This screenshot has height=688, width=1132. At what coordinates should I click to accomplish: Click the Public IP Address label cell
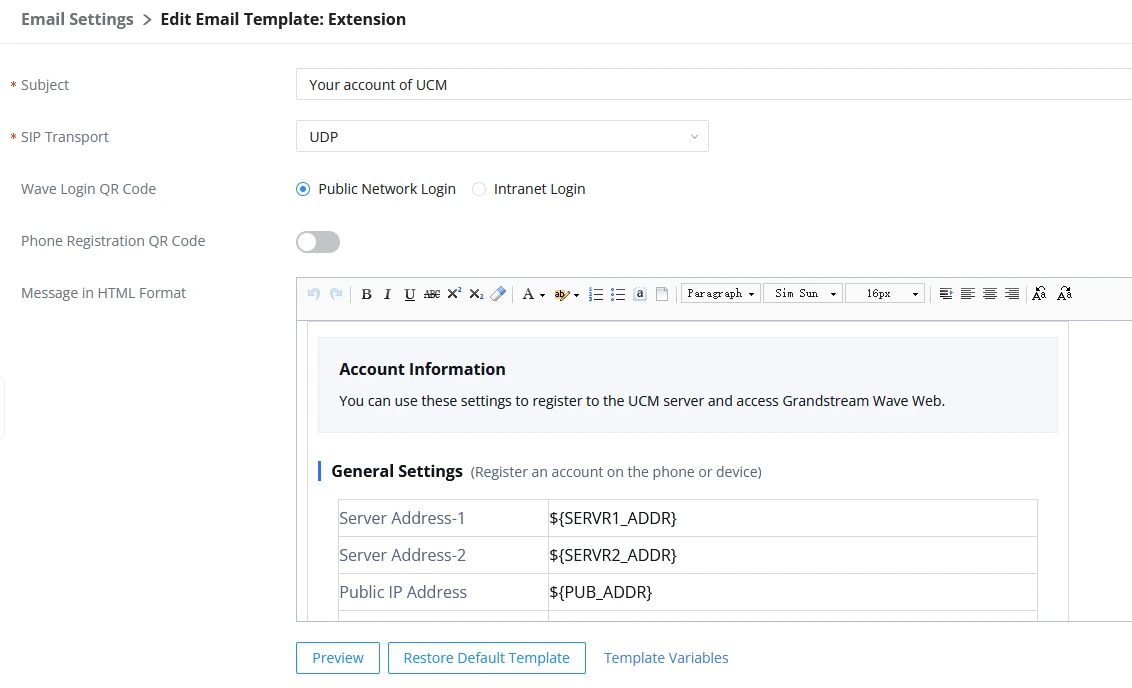443,592
